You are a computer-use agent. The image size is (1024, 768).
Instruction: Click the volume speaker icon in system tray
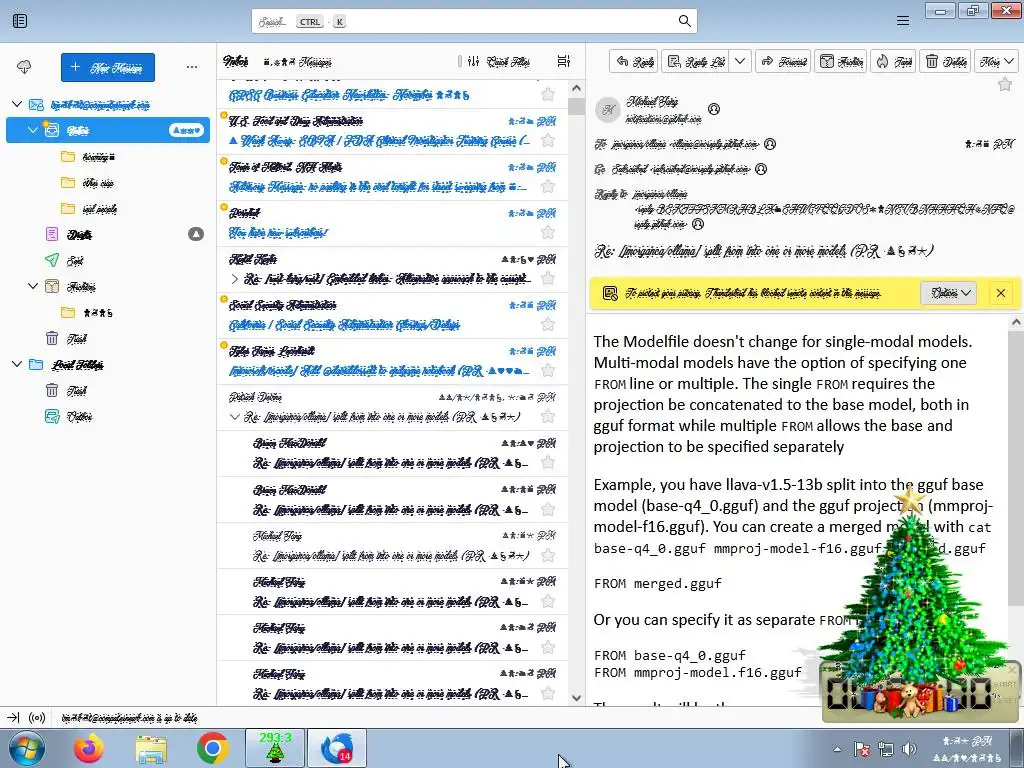[908, 749]
